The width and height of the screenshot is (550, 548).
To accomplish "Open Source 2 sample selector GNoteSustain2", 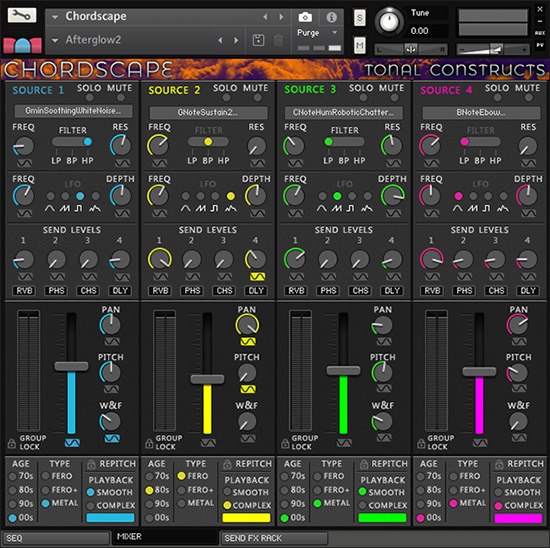I will point(208,113).
